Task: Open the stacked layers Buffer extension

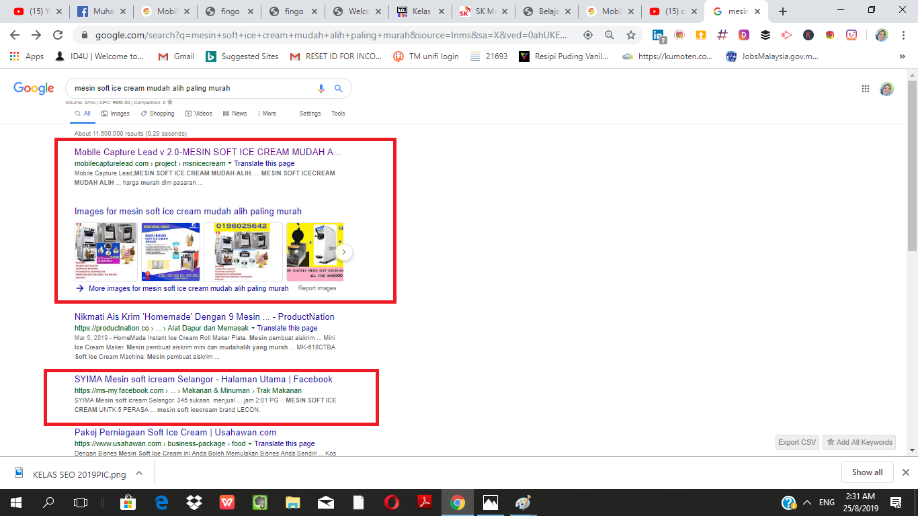Action: (x=765, y=35)
